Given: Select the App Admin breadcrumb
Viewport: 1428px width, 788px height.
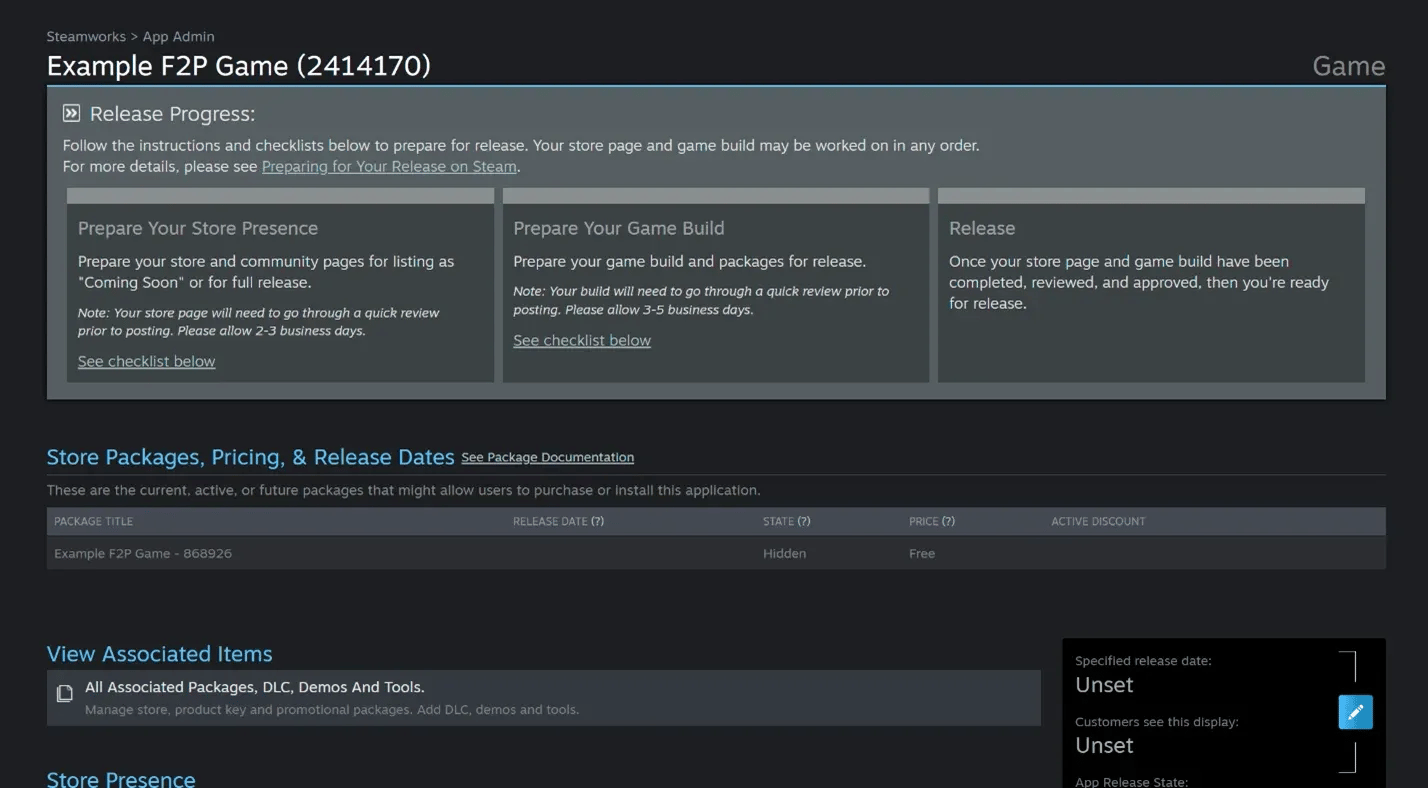Looking at the screenshot, I should pyautogui.click(x=178, y=36).
